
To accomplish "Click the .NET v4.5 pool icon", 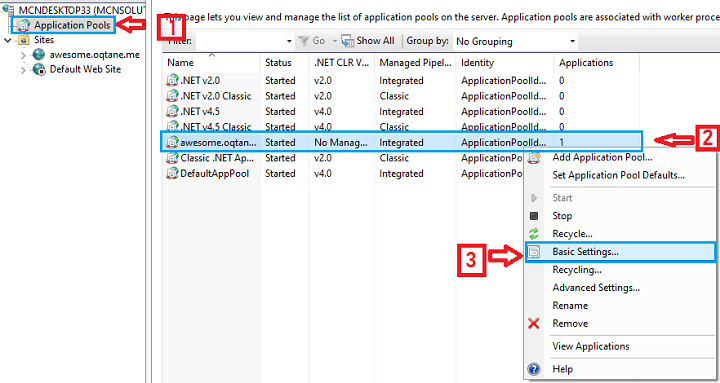I will point(172,112).
